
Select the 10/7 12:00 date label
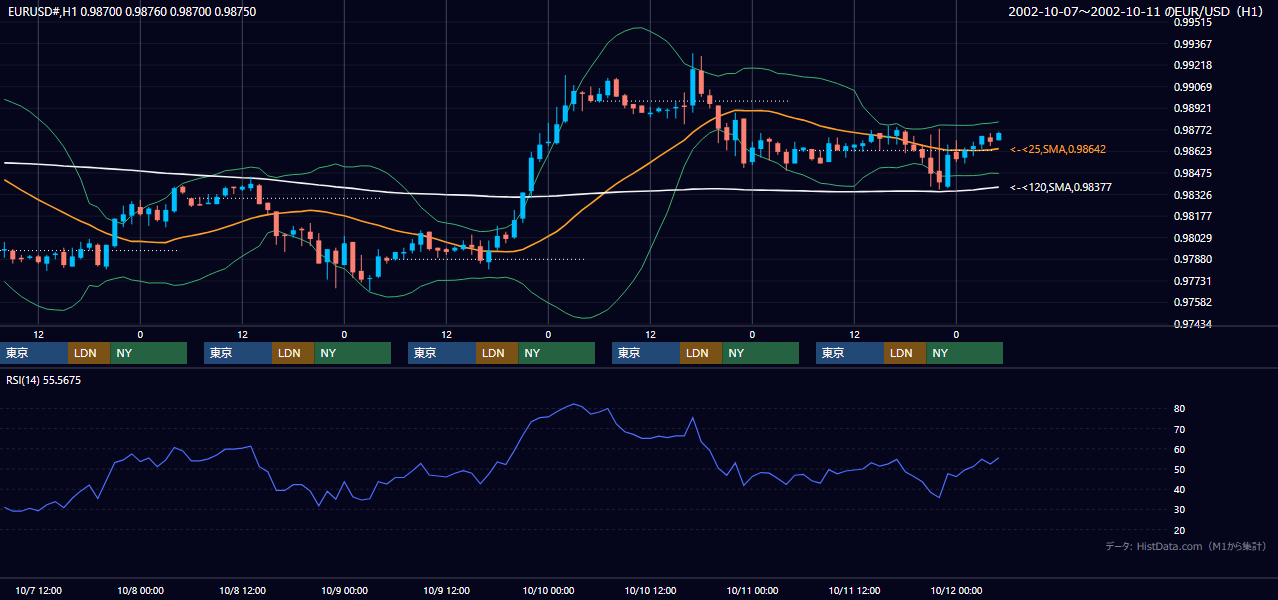click(39, 591)
